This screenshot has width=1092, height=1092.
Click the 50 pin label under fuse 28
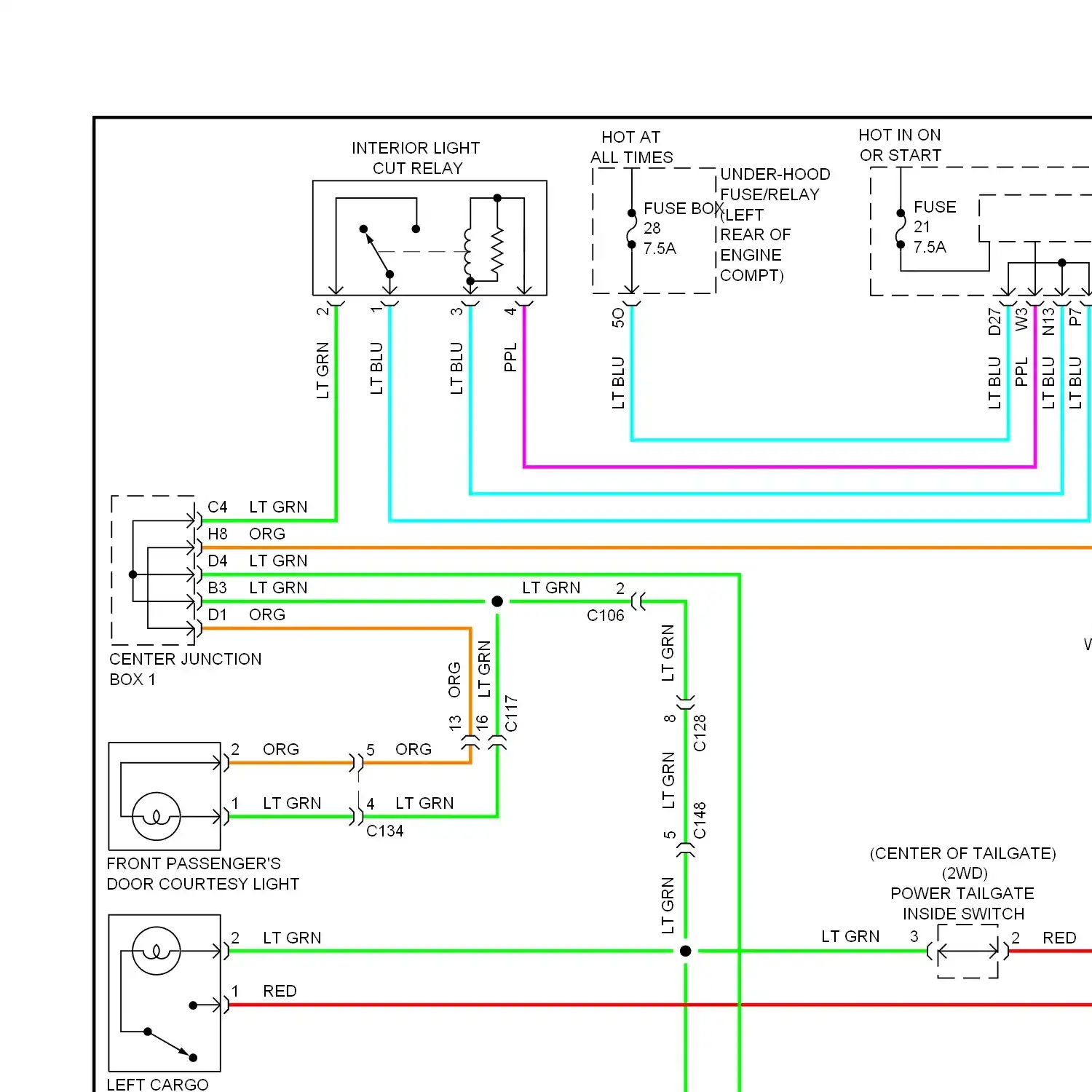618,317
